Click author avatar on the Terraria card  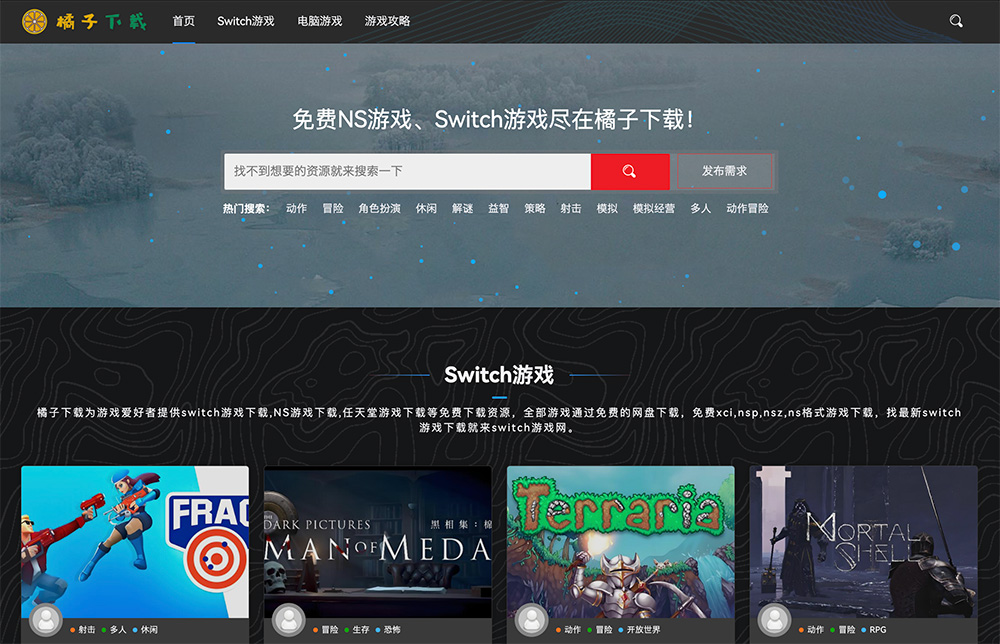531,619
